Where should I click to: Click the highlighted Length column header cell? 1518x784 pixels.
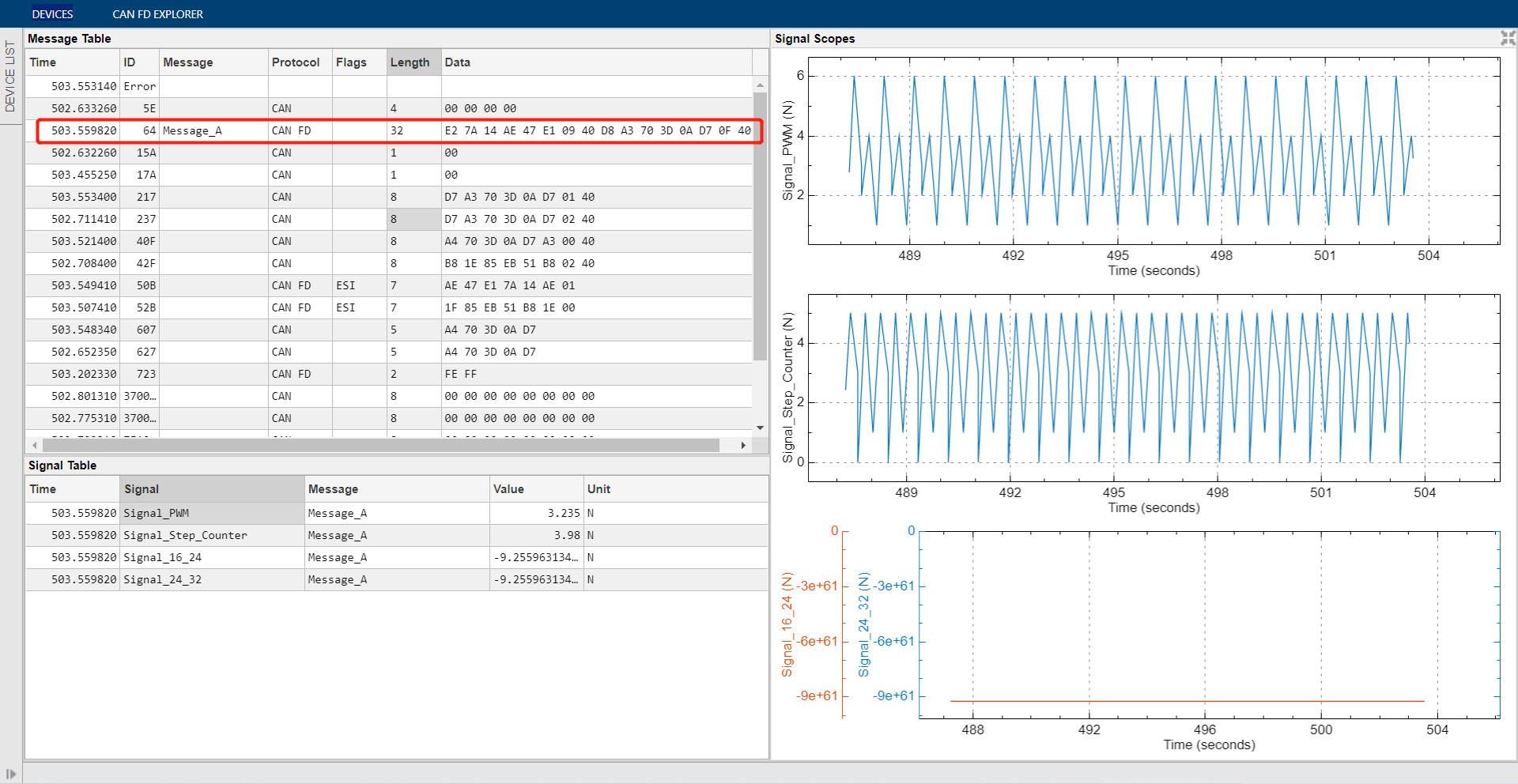pos(411,62)
